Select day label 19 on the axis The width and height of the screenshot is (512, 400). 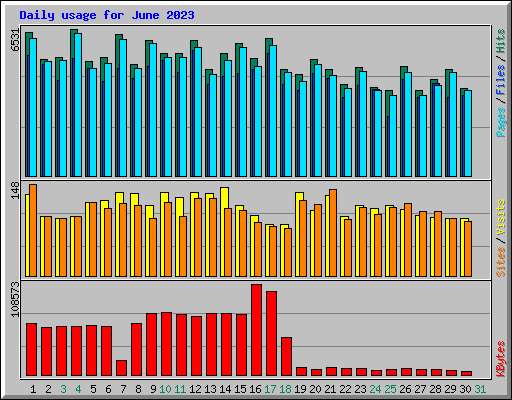300,389
